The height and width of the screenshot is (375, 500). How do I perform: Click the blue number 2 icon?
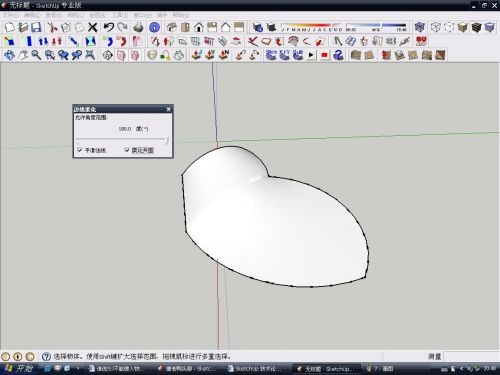pyautogui.click(x=338, y=55)
